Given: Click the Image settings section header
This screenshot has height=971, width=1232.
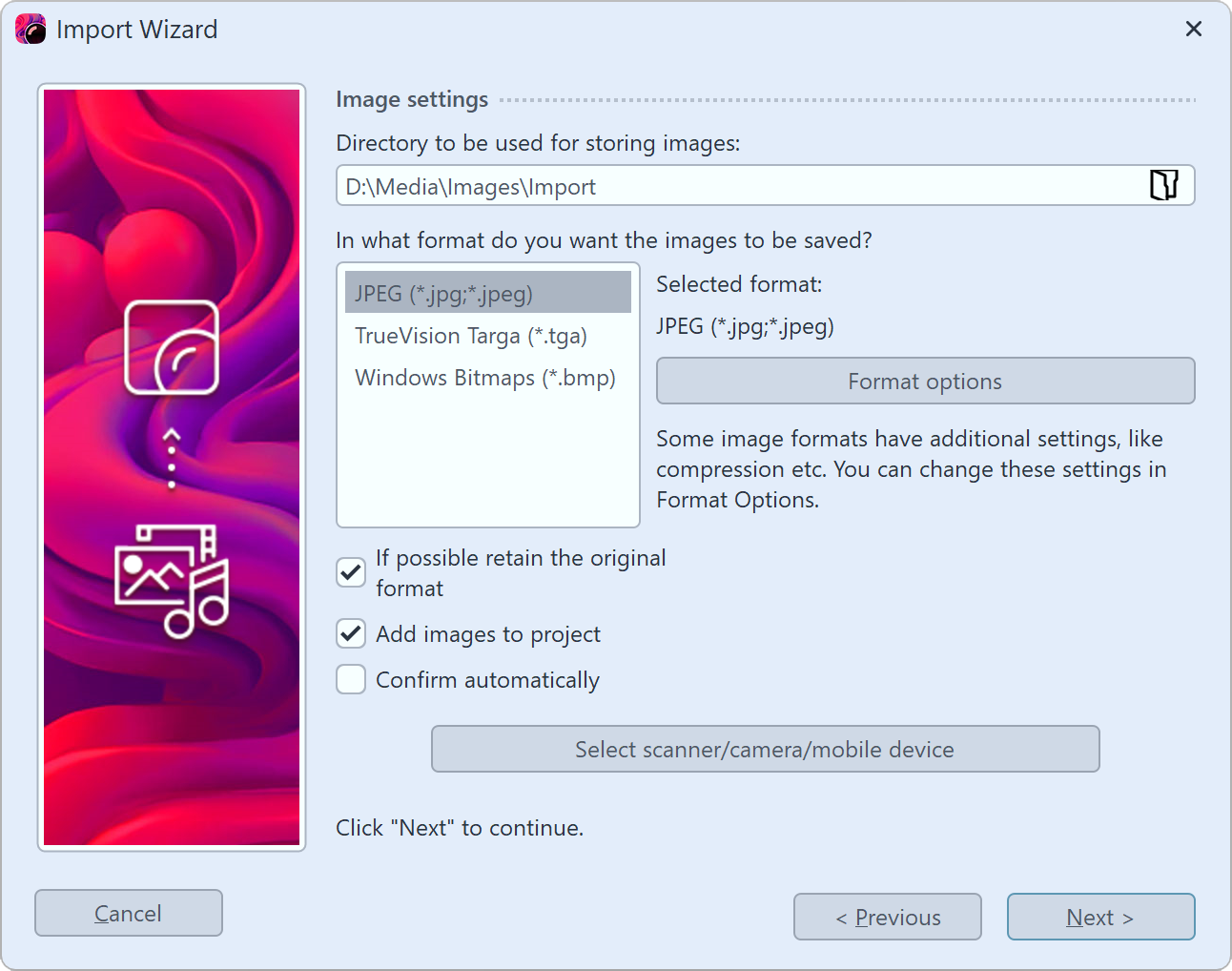Looking at the screenshot, I should (x=411, y=99).
